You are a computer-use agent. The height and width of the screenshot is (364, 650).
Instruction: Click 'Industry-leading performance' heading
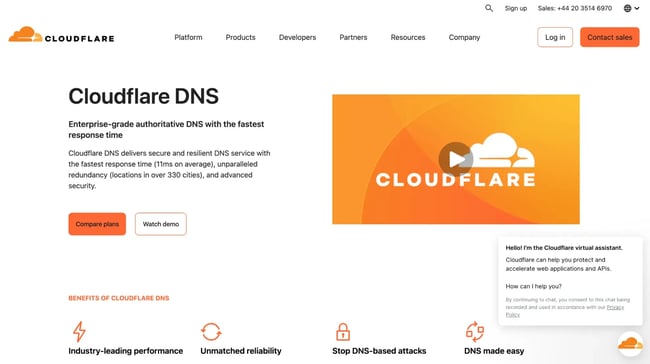coord(126,351)
